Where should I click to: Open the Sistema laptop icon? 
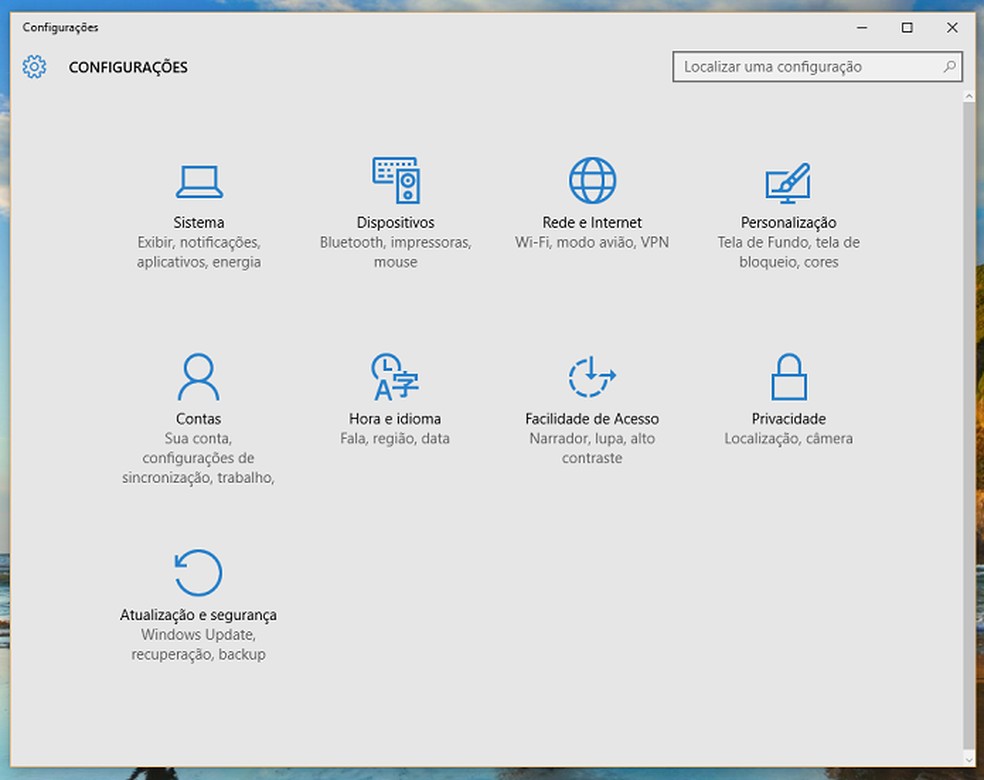(x=199, y=181)
